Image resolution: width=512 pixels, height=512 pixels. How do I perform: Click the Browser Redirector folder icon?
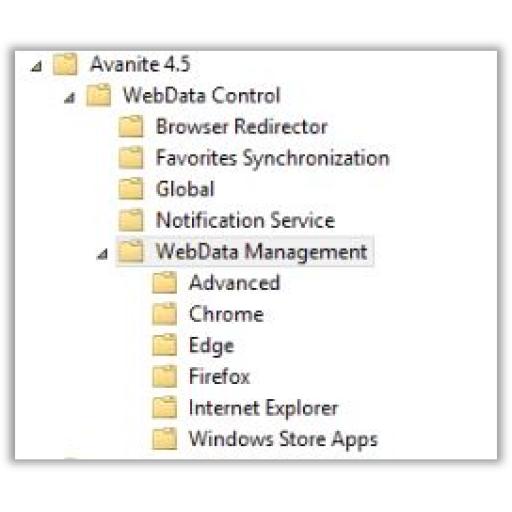tap(131, 126)
